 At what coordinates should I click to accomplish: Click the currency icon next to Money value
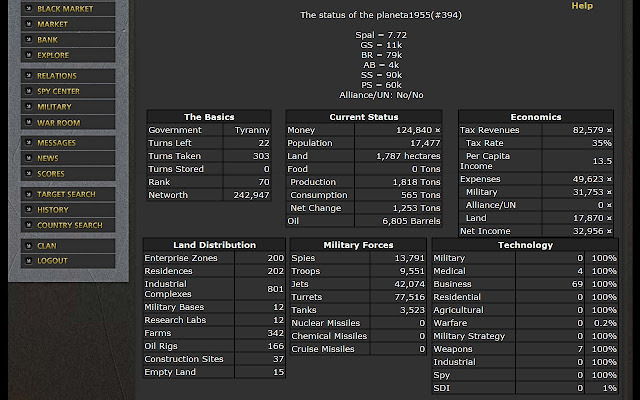438,130
